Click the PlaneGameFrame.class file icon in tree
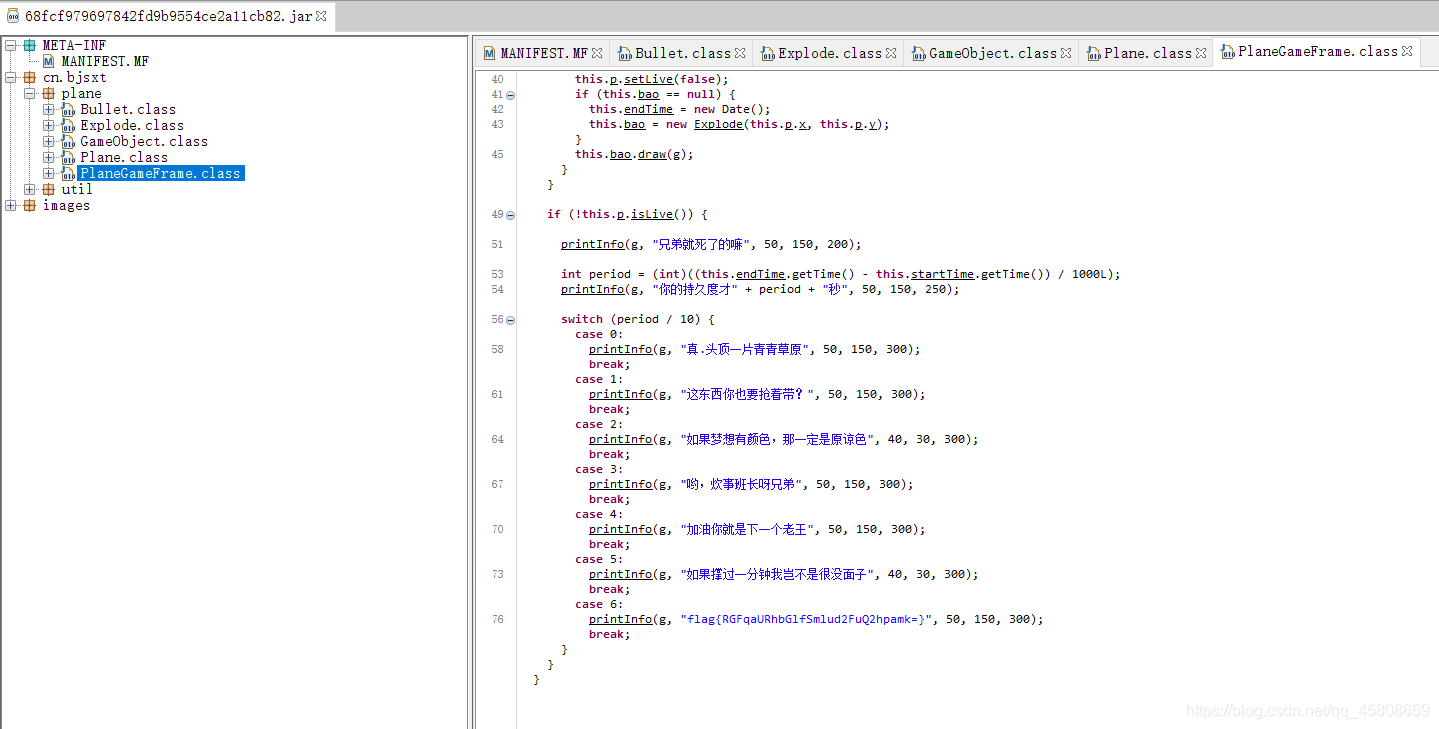This screenshot has height=729, width=1439. (67, 173)
